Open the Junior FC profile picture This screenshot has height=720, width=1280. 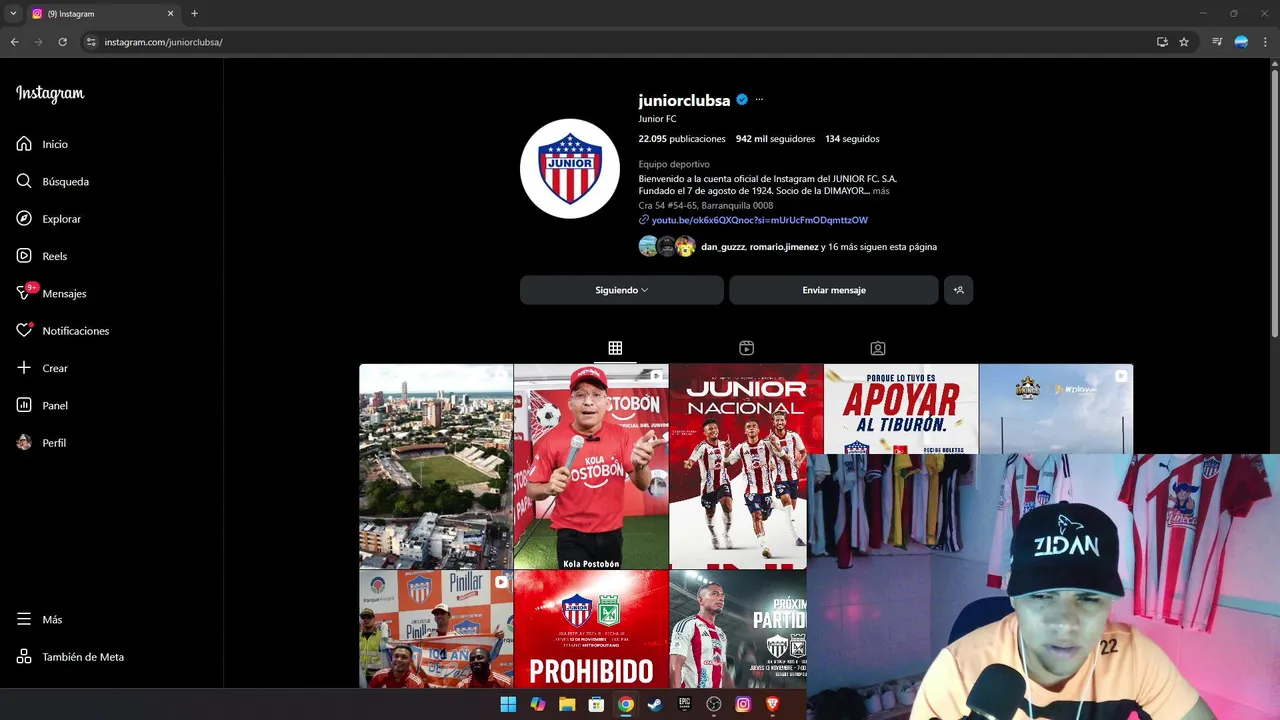coord(570,168)
